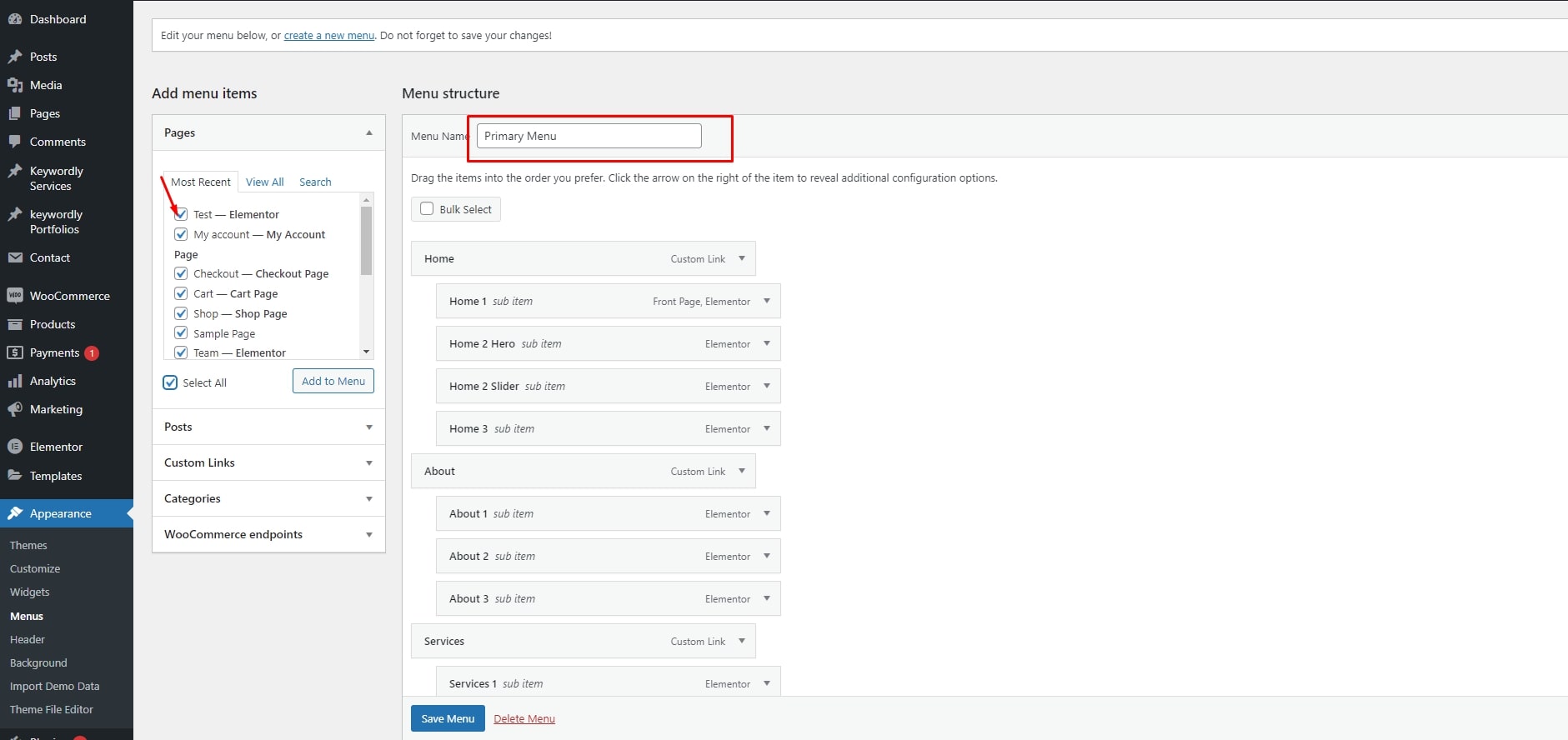
Task: Click the Marketing megaphone icon
Action: click(x=15, y=409)
